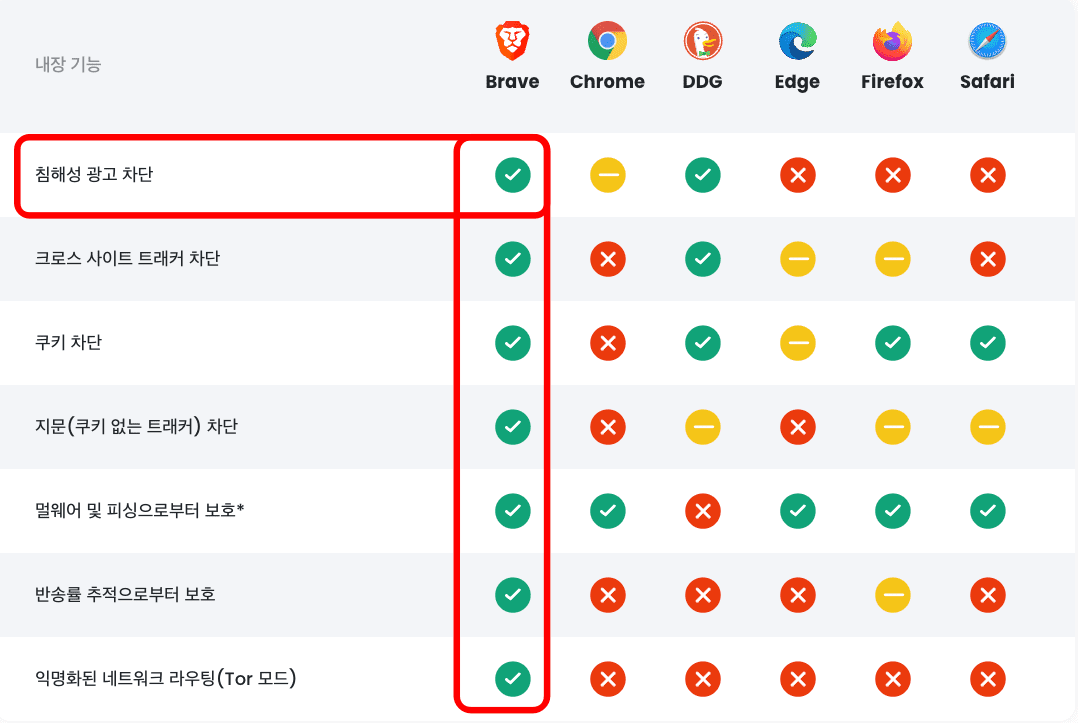Click Firefox's yellow icon for 크로스 사이트 트래커 차단
Image resolution: width=1078 pixels, height=723 pixels.
[x=892, y=259]
